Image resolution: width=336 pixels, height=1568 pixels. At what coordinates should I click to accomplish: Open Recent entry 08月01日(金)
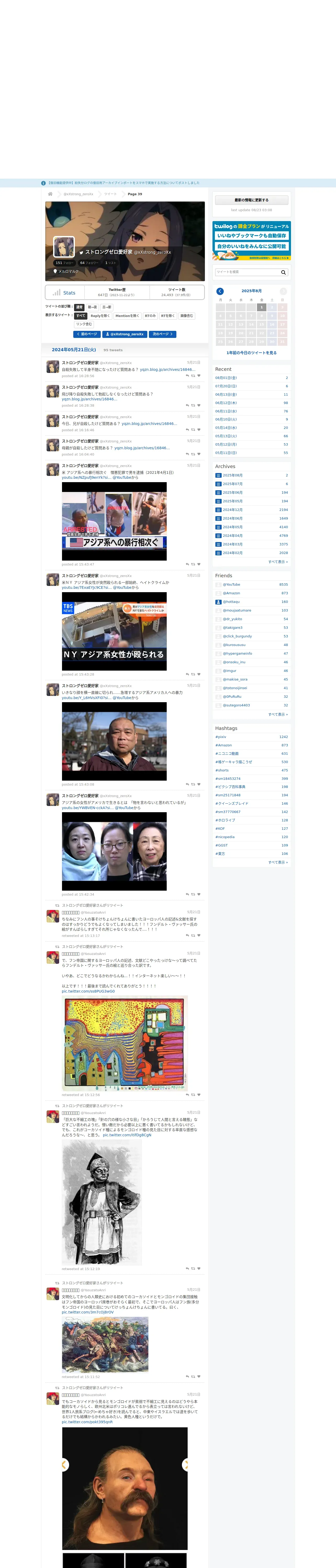point(226,378)
